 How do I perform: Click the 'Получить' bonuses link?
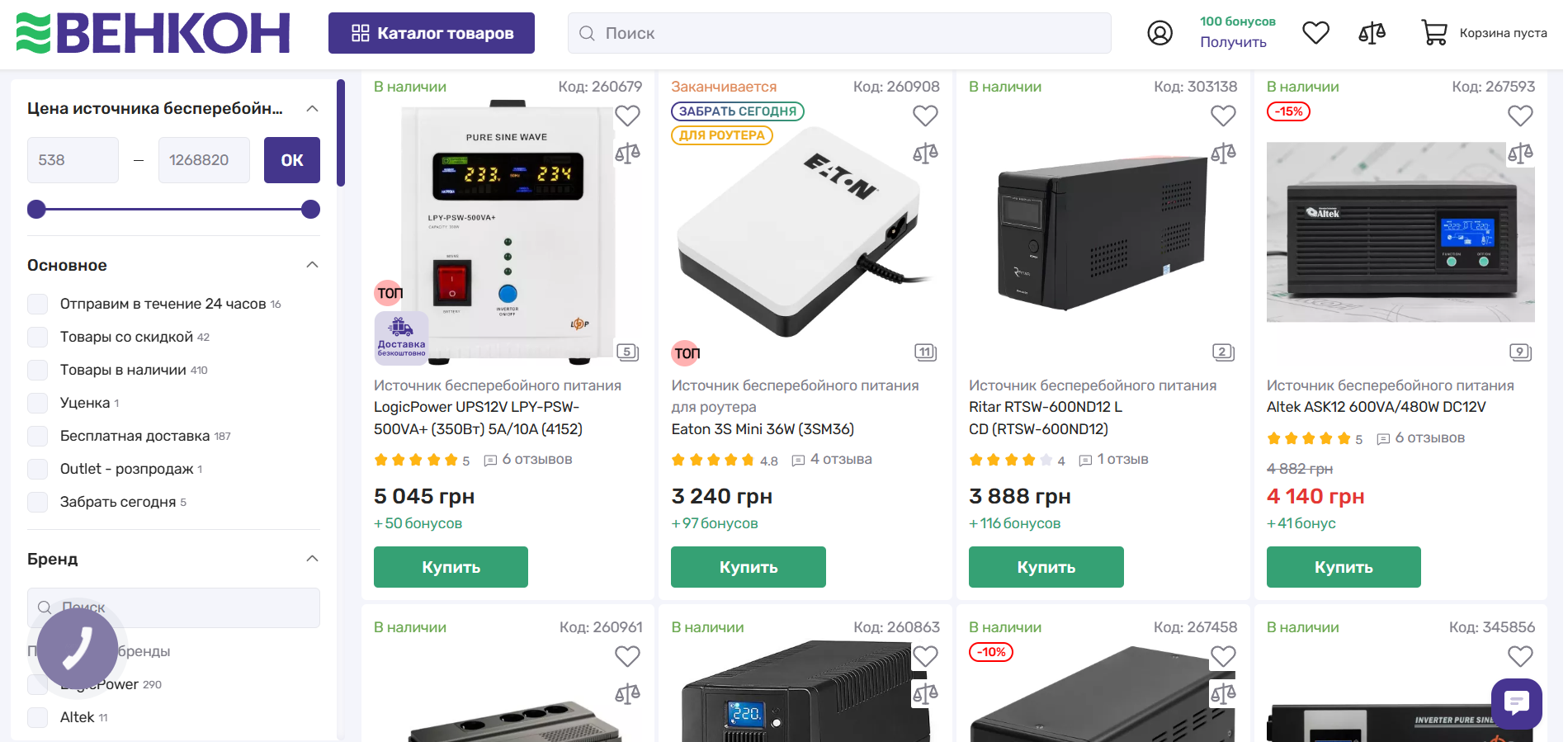[x=1233, y=42]
